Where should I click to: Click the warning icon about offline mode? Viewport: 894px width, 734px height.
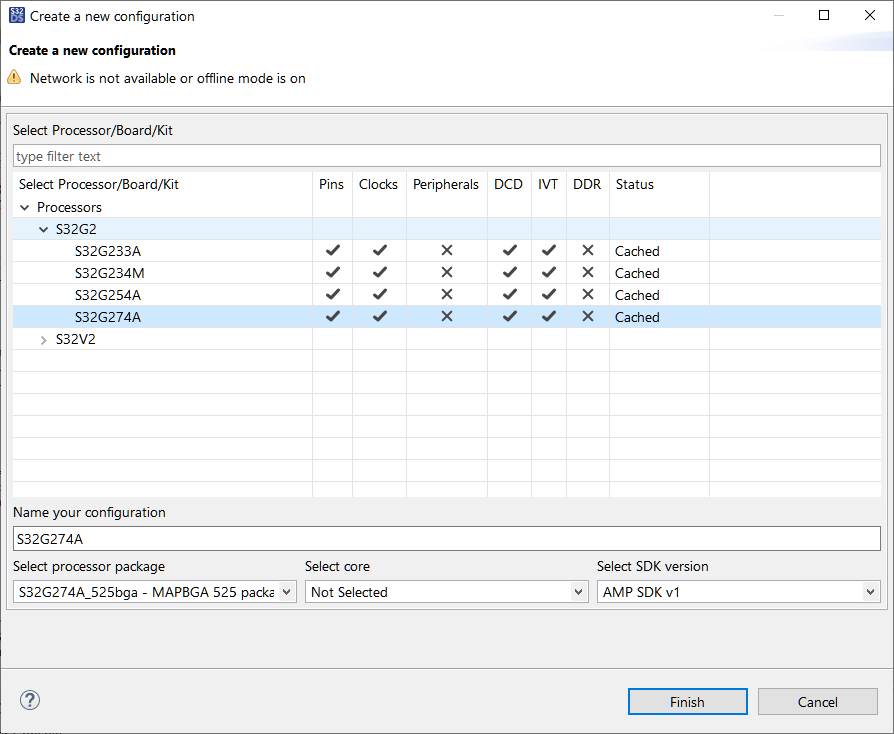click(x=14, y=77)
